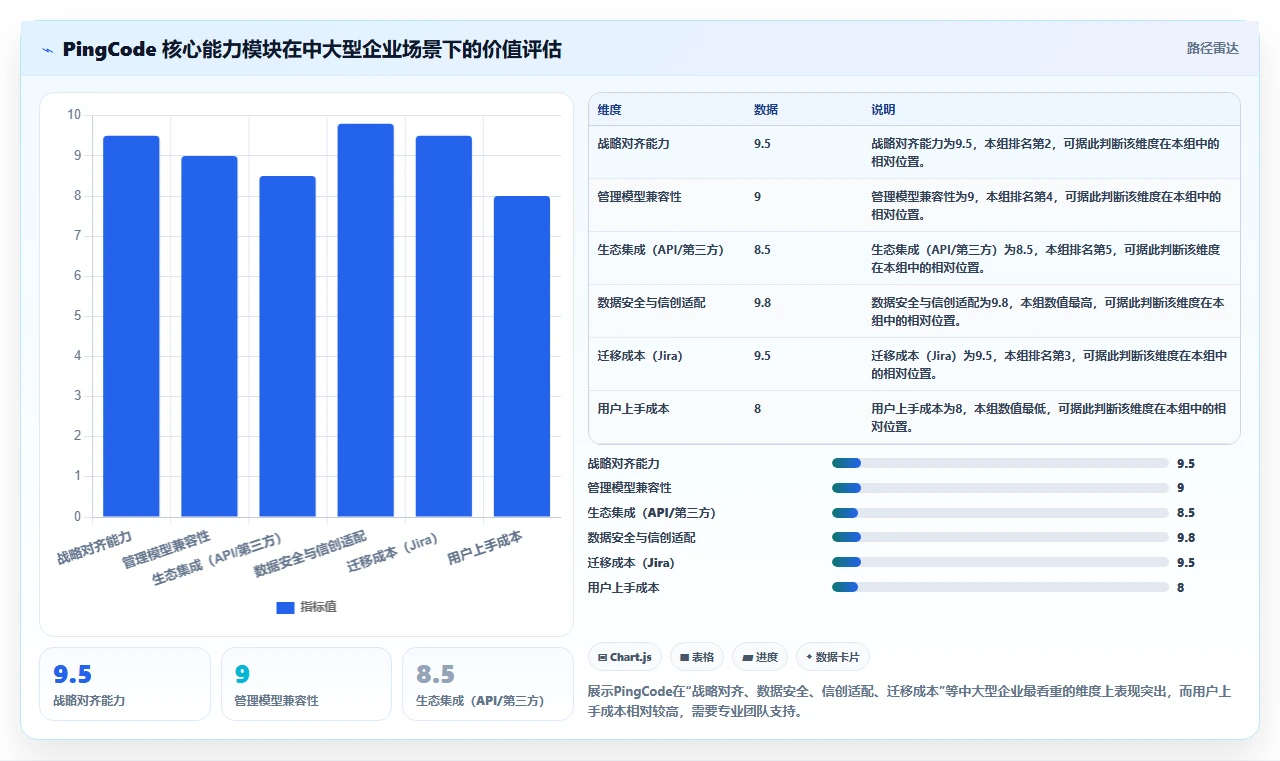Click the 管理模型兼容性 progress bar
The height and width of the screenshot is (761, 1280).
pyautogui.click(x=1000, y=488)
